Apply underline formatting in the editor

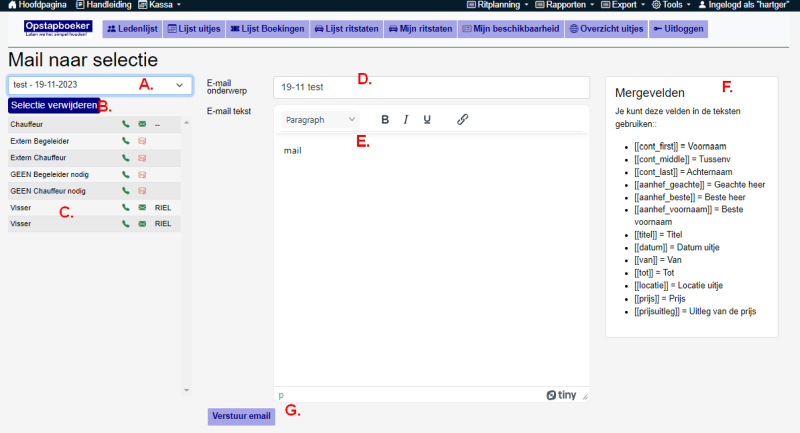pyautogui.click(x=427, y=119)
